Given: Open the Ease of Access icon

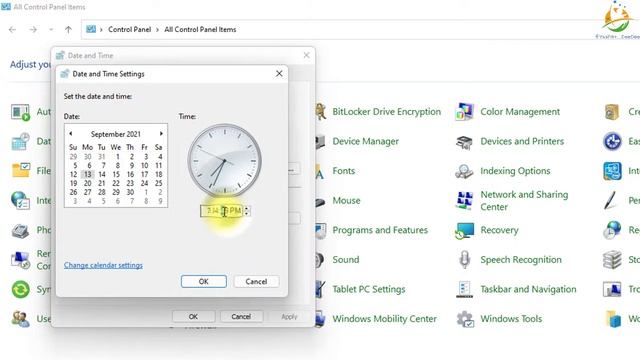Looking at the screenshot, I should click(x=612, y=141).
